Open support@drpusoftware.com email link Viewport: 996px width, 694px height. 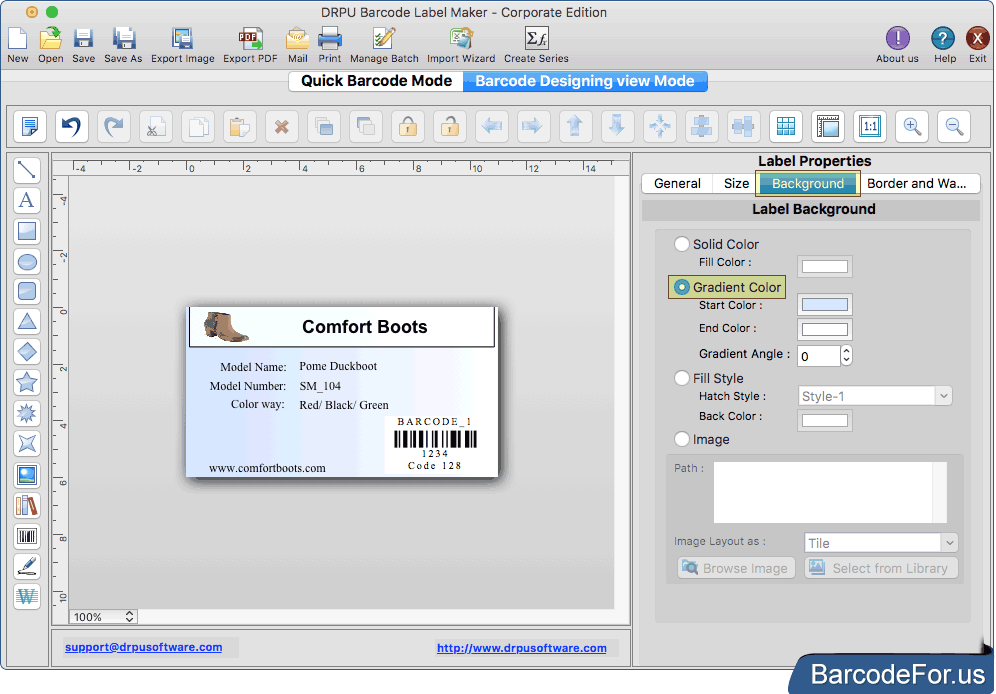(144, 647)
